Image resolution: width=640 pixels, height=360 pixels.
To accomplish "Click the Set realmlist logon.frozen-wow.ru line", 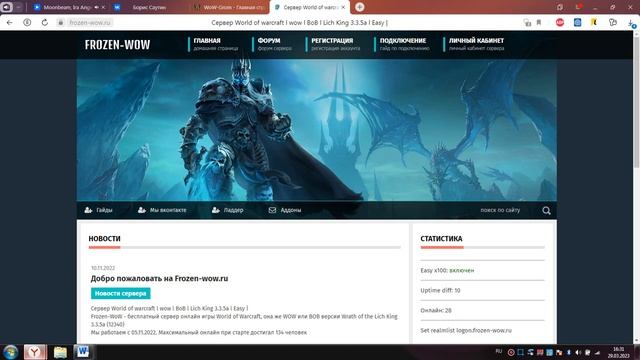I will coord(466,330).
